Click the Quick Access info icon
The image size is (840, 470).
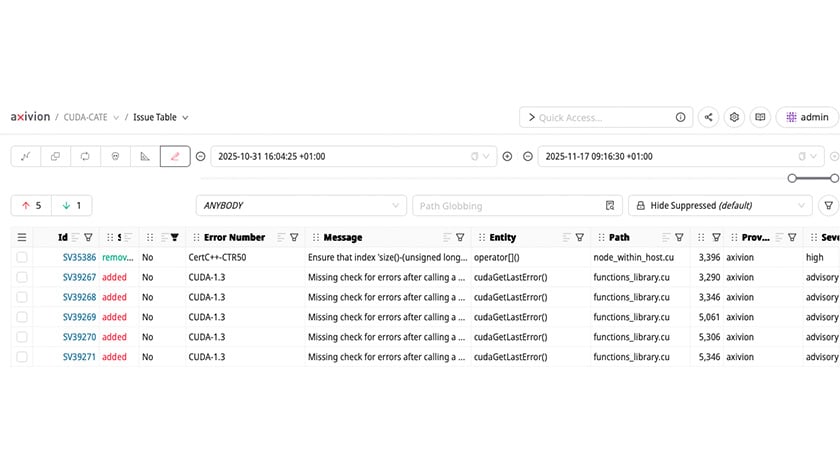coord(680,117)
